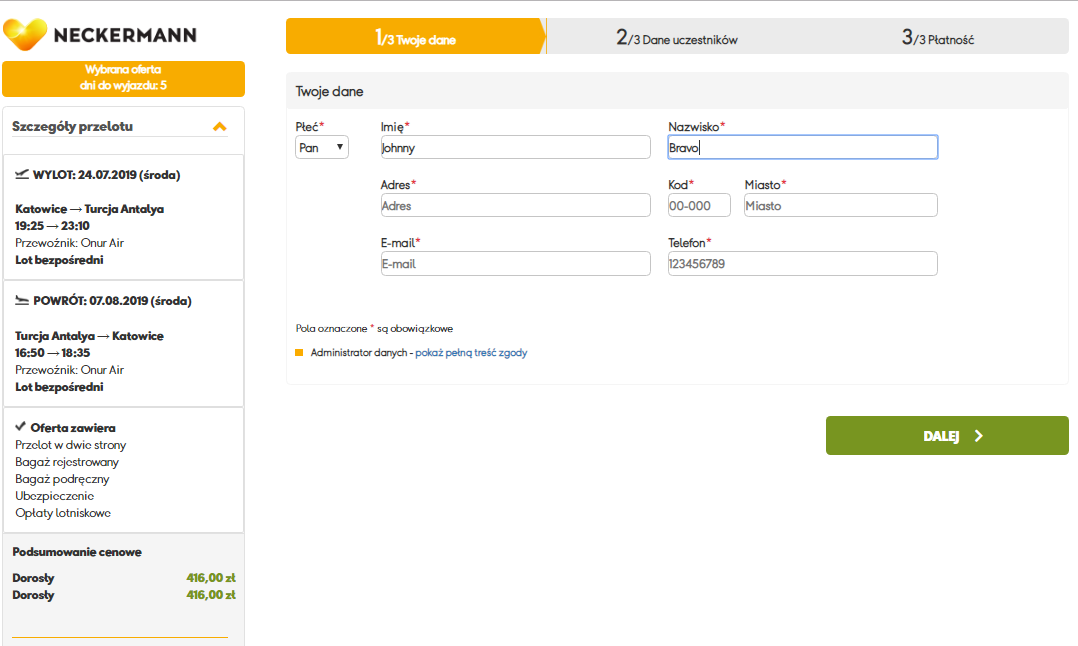Click return time 16:50 → 18:35
Viewport: 1078px width, 646px height.
pos(52,353)
